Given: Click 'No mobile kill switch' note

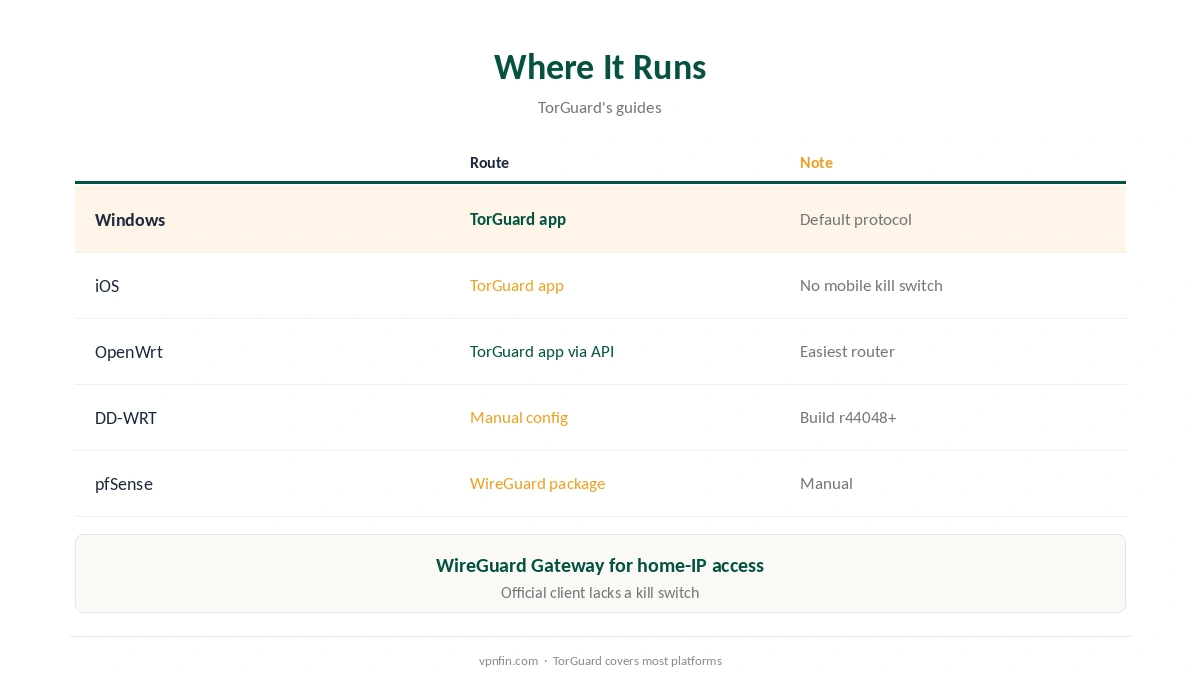Looking at the screenshot, I should point(871,285).
